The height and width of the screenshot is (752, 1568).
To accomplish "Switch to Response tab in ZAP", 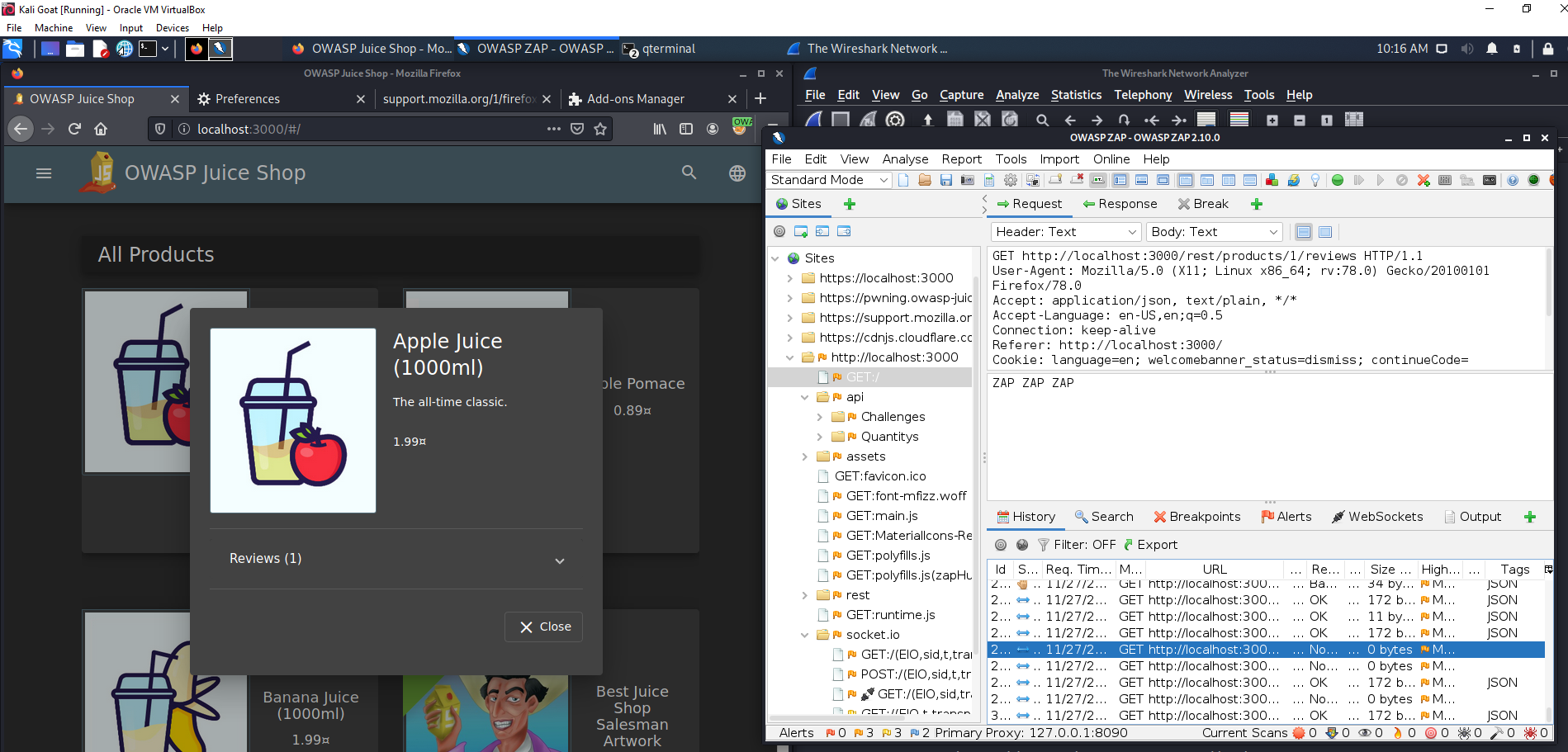I will pos(1120,204).
